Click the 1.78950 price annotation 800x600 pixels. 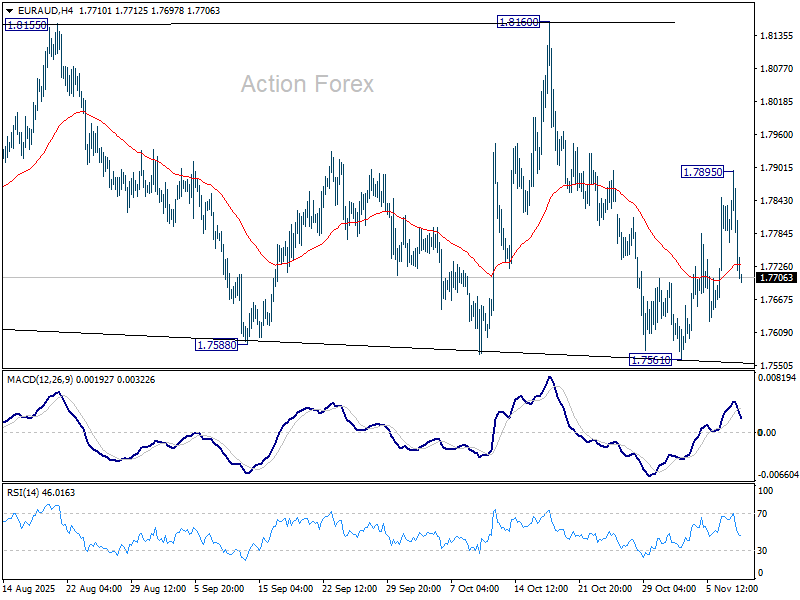pyautogui.click(x=702, y=172)
